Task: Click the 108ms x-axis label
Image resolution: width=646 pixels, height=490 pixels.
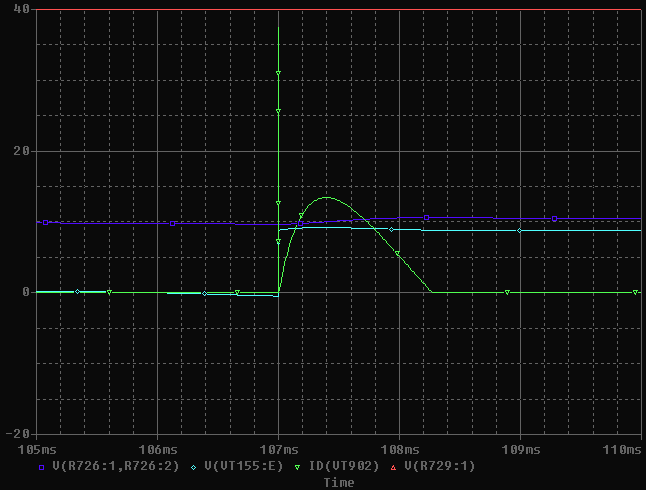Action: [400, 450]
